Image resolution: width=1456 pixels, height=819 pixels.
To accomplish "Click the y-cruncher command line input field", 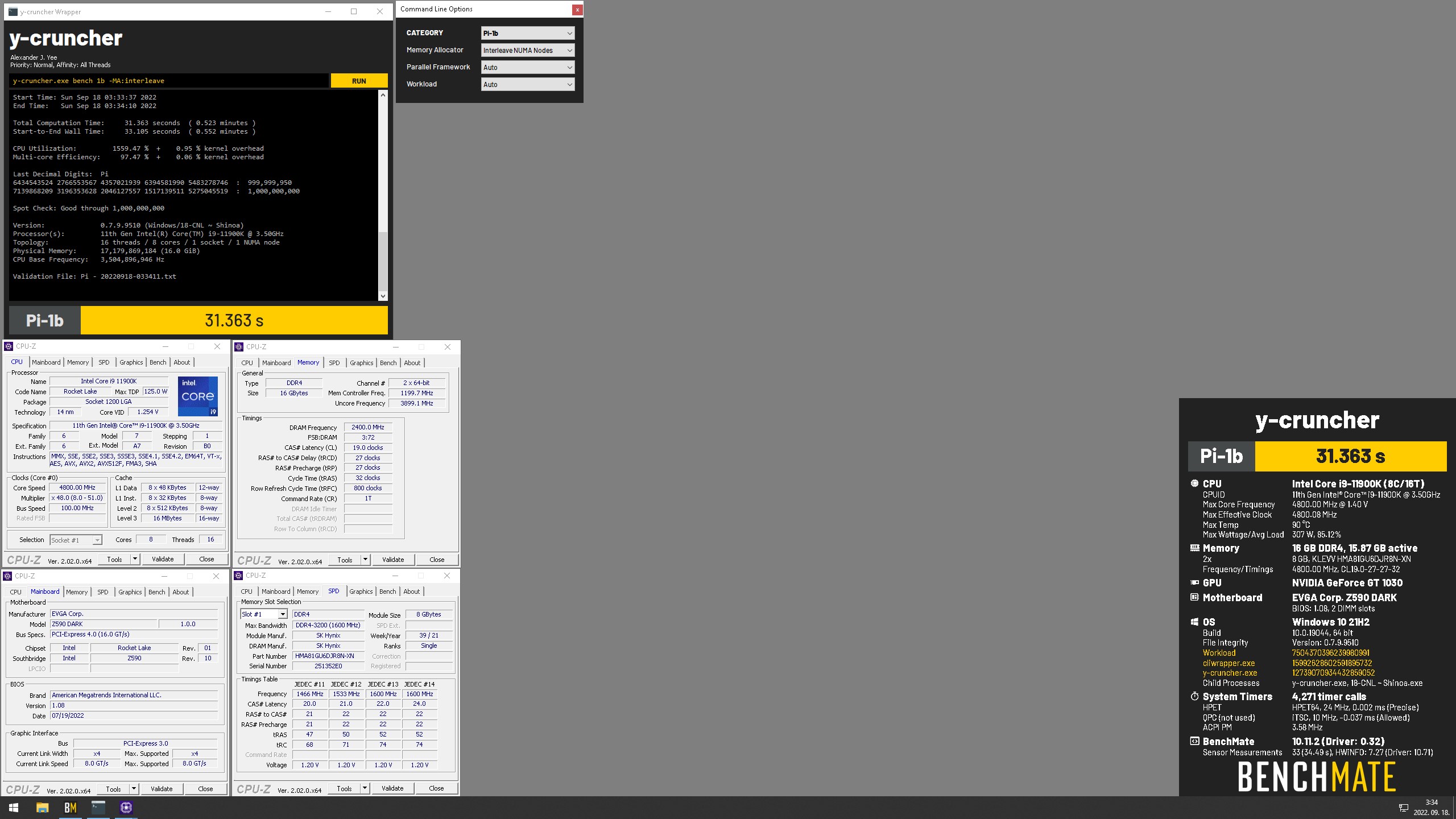I will (169, 81).
